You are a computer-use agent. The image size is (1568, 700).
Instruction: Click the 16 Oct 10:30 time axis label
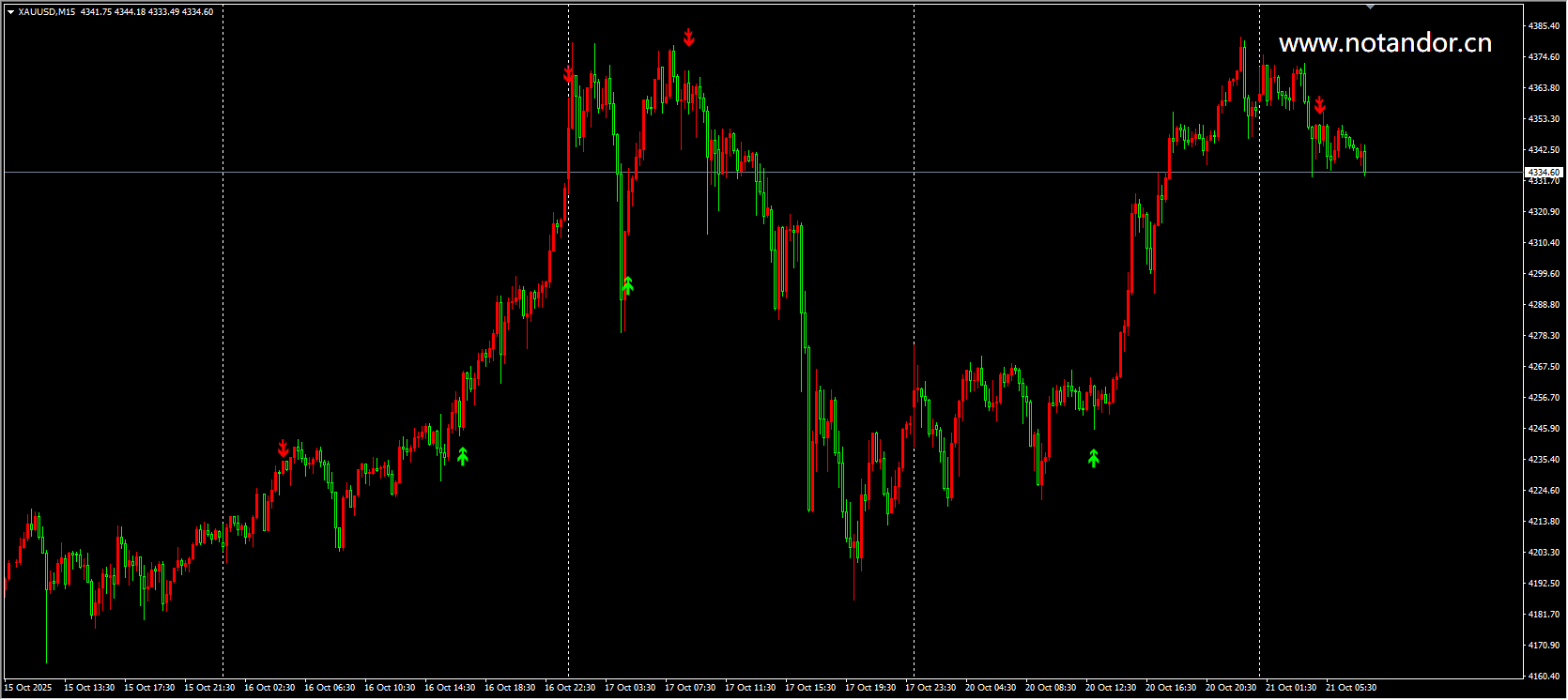(x=390, y=688)
